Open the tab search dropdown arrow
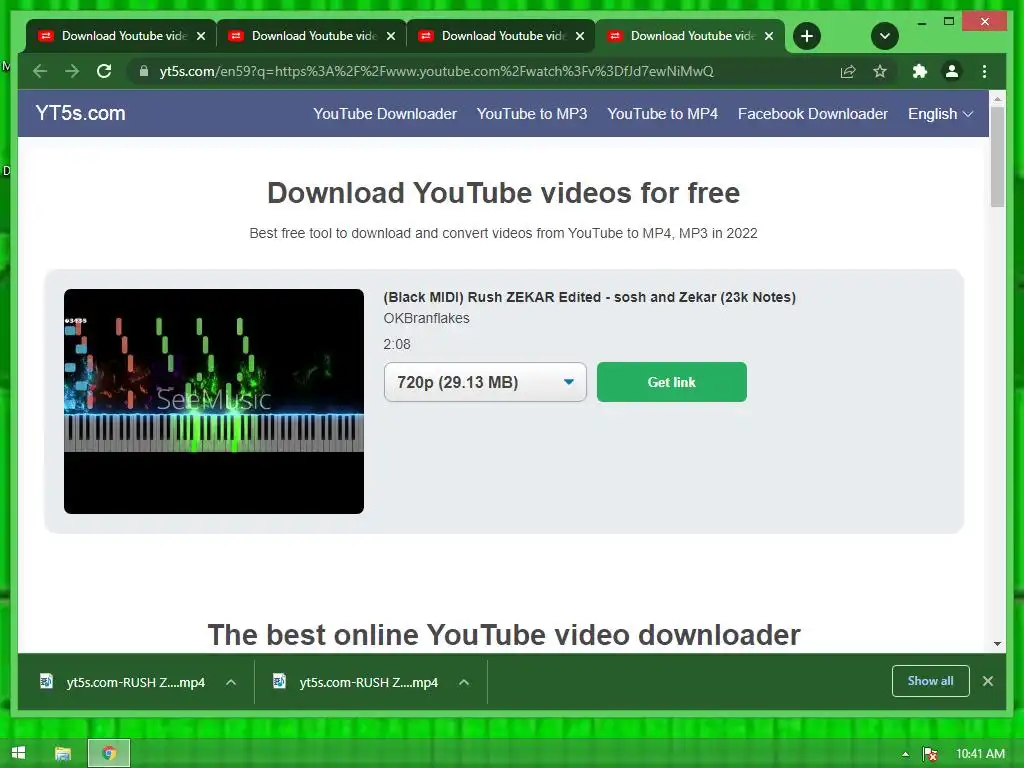Viewport: 1024px width, 768px height. [885, 36]
